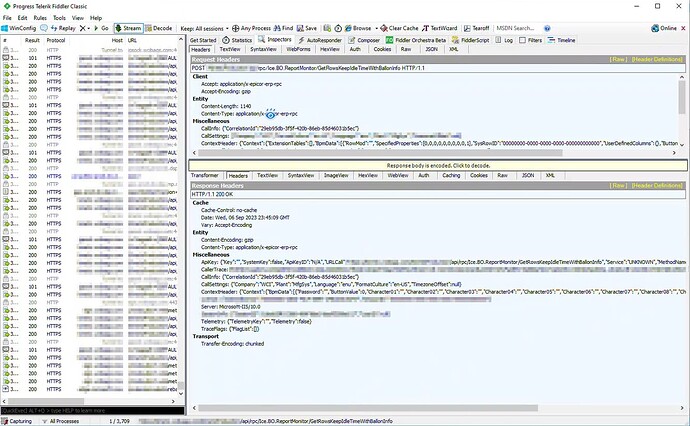Image resolution: width=690 pixels, height=426 pixels.
Task: Open WinConfig from the toolbar
Action: coord(19,28)
